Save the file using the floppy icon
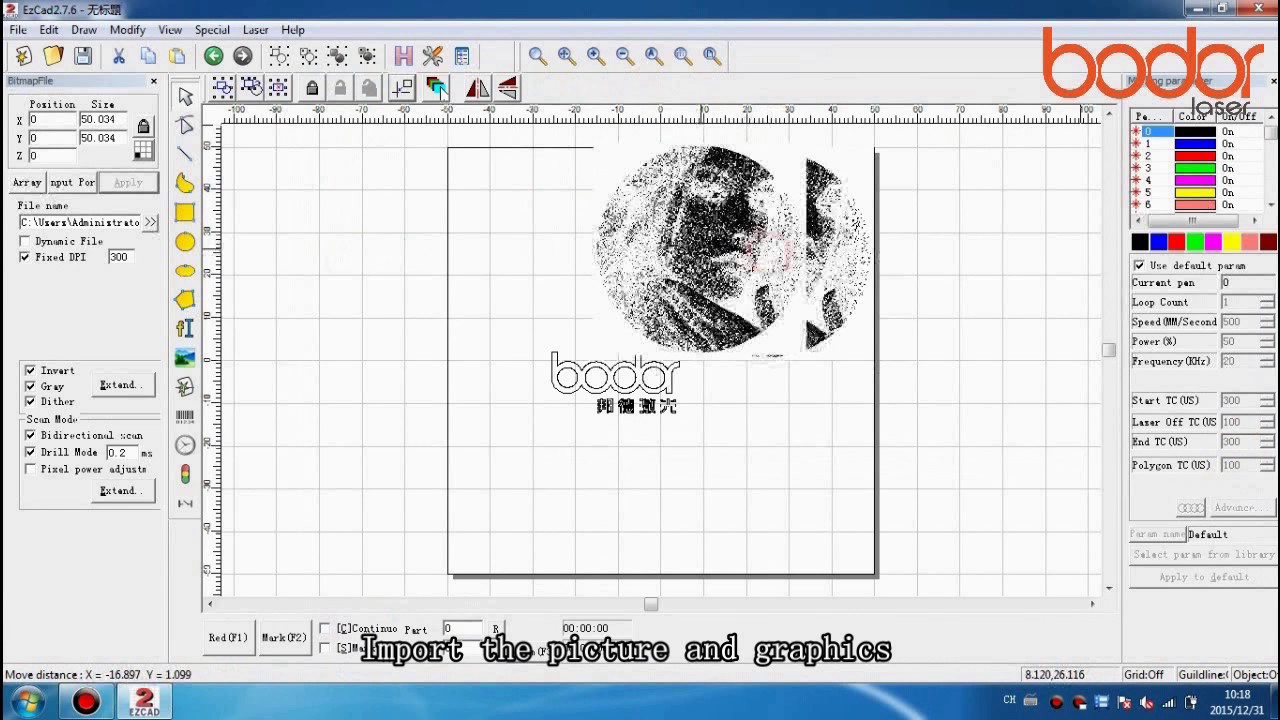This screenshot has height=720, width=1280. tap(83, 56)
